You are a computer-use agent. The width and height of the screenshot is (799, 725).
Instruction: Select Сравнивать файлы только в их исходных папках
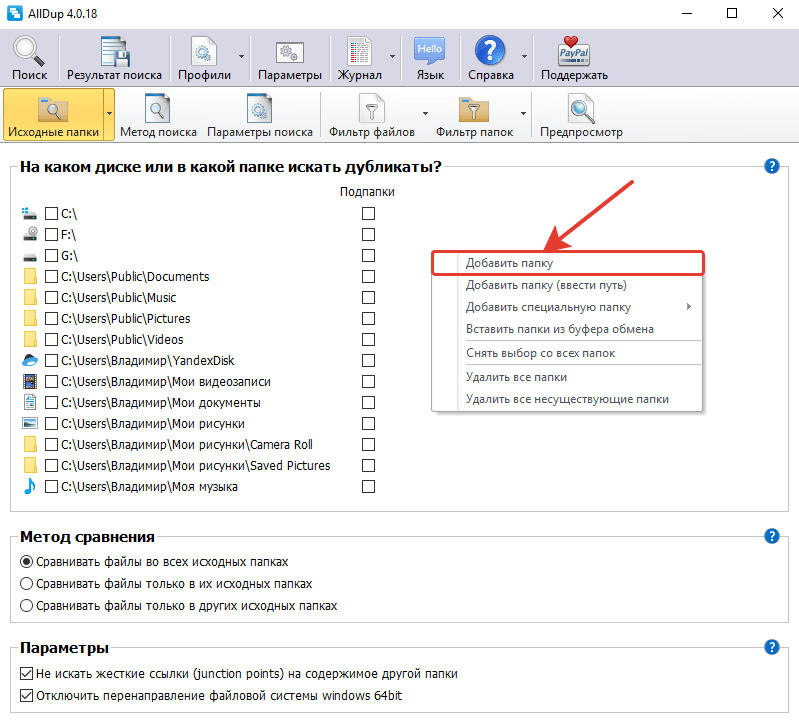point(26,583)
